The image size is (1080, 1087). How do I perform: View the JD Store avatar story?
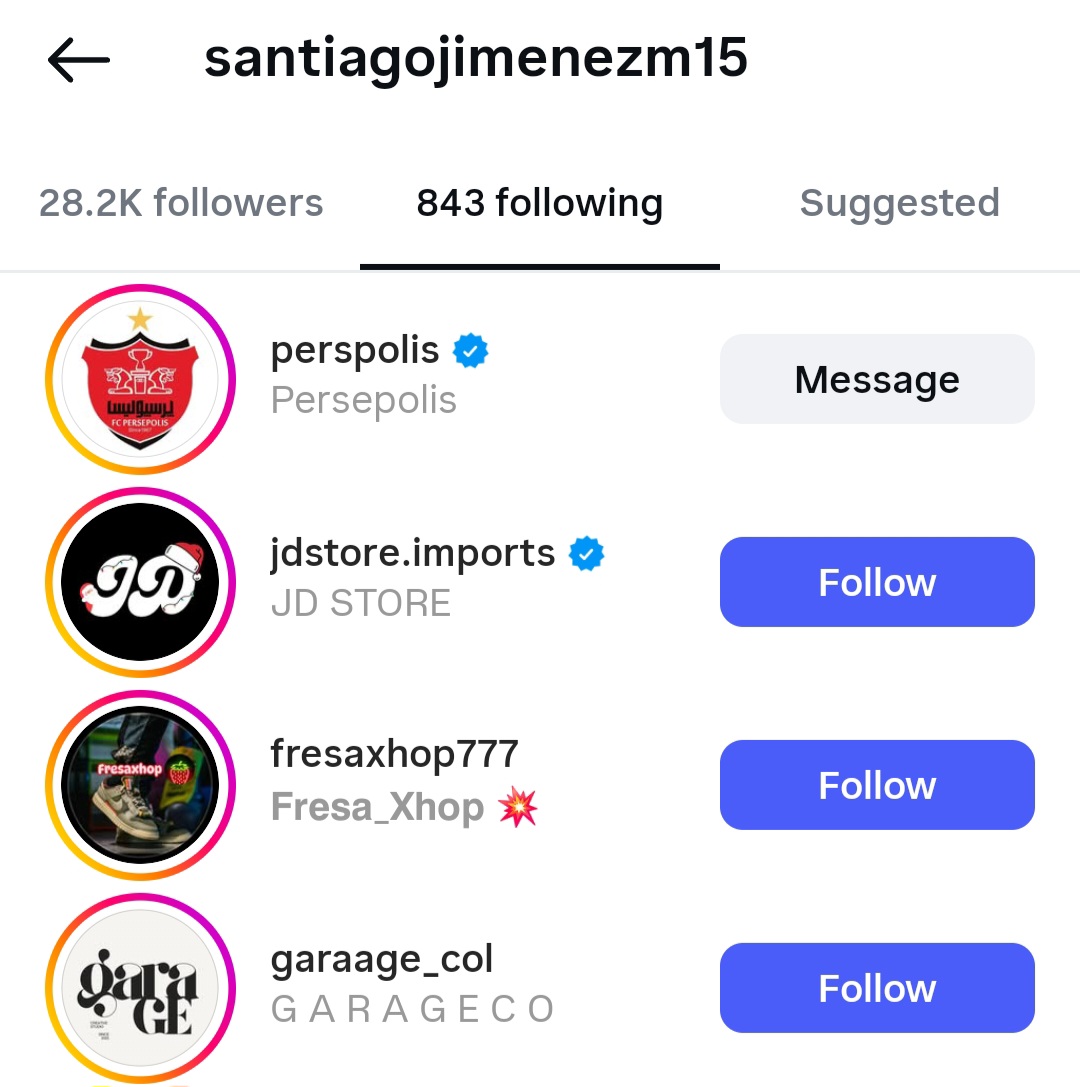(x=140, y=583)
